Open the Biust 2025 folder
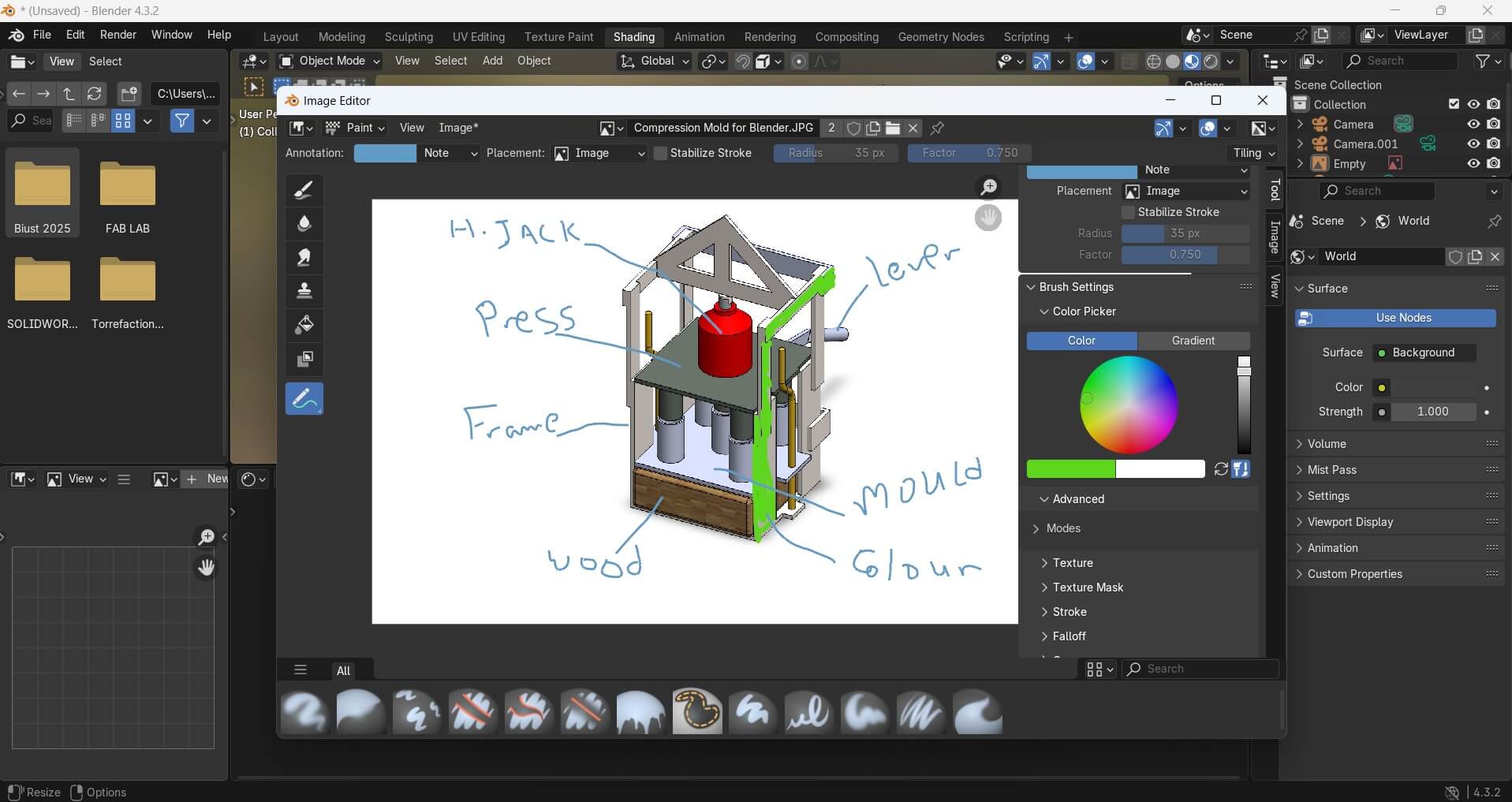This screenshot has width=1512, height=802. tap(43, 194)
